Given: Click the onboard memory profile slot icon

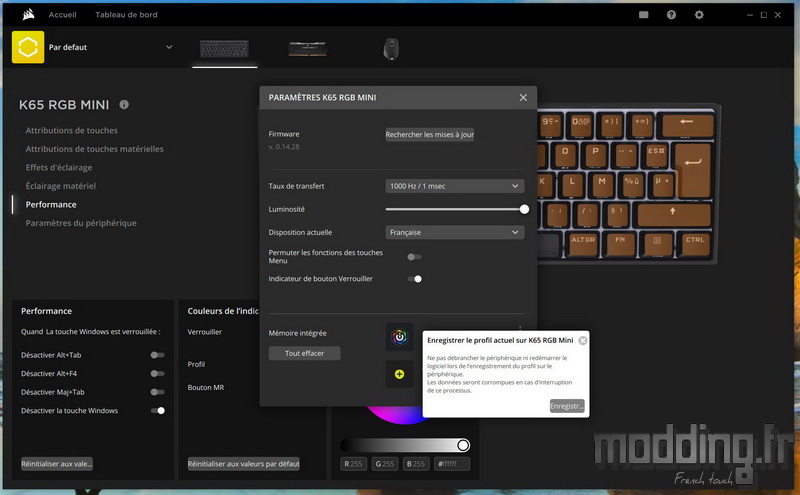Looking at the screenshot, I should (x=399, y=337).
